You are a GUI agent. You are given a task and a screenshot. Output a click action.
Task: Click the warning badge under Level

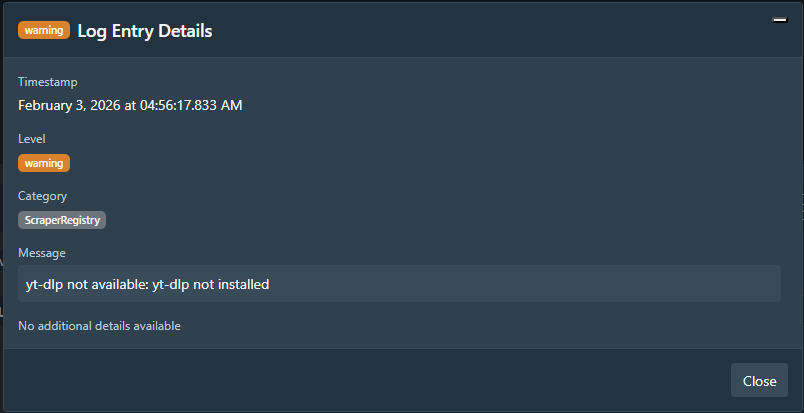[44, 162]
